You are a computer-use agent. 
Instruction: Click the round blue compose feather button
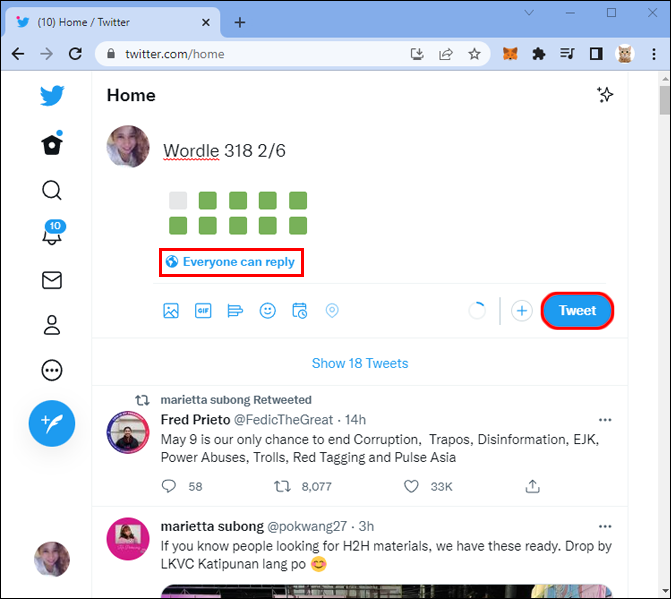point(52,423)
